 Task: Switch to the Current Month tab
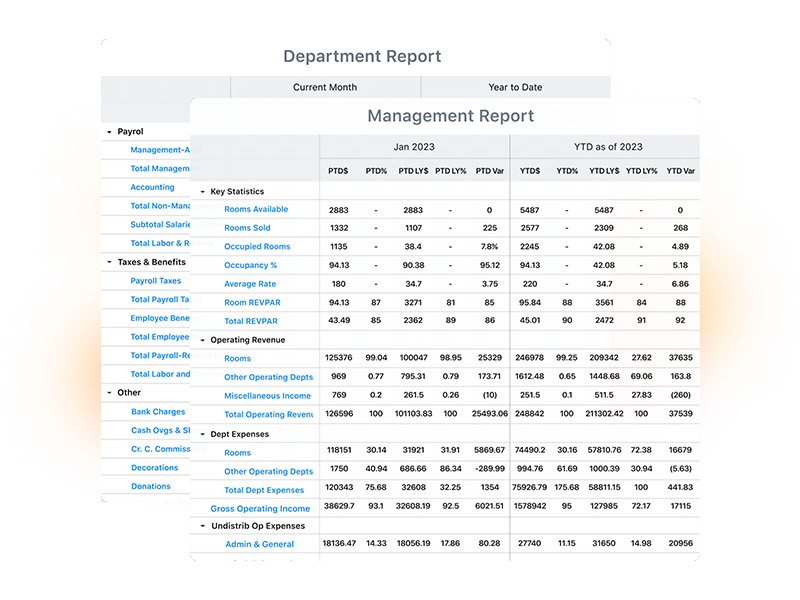[324, 87]
